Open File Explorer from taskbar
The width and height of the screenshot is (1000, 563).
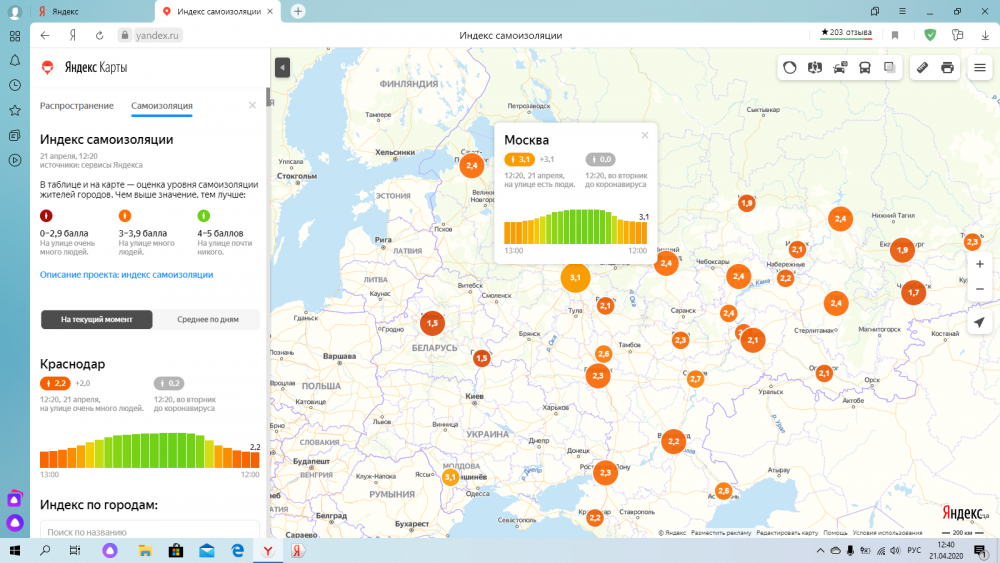(145, 550)
